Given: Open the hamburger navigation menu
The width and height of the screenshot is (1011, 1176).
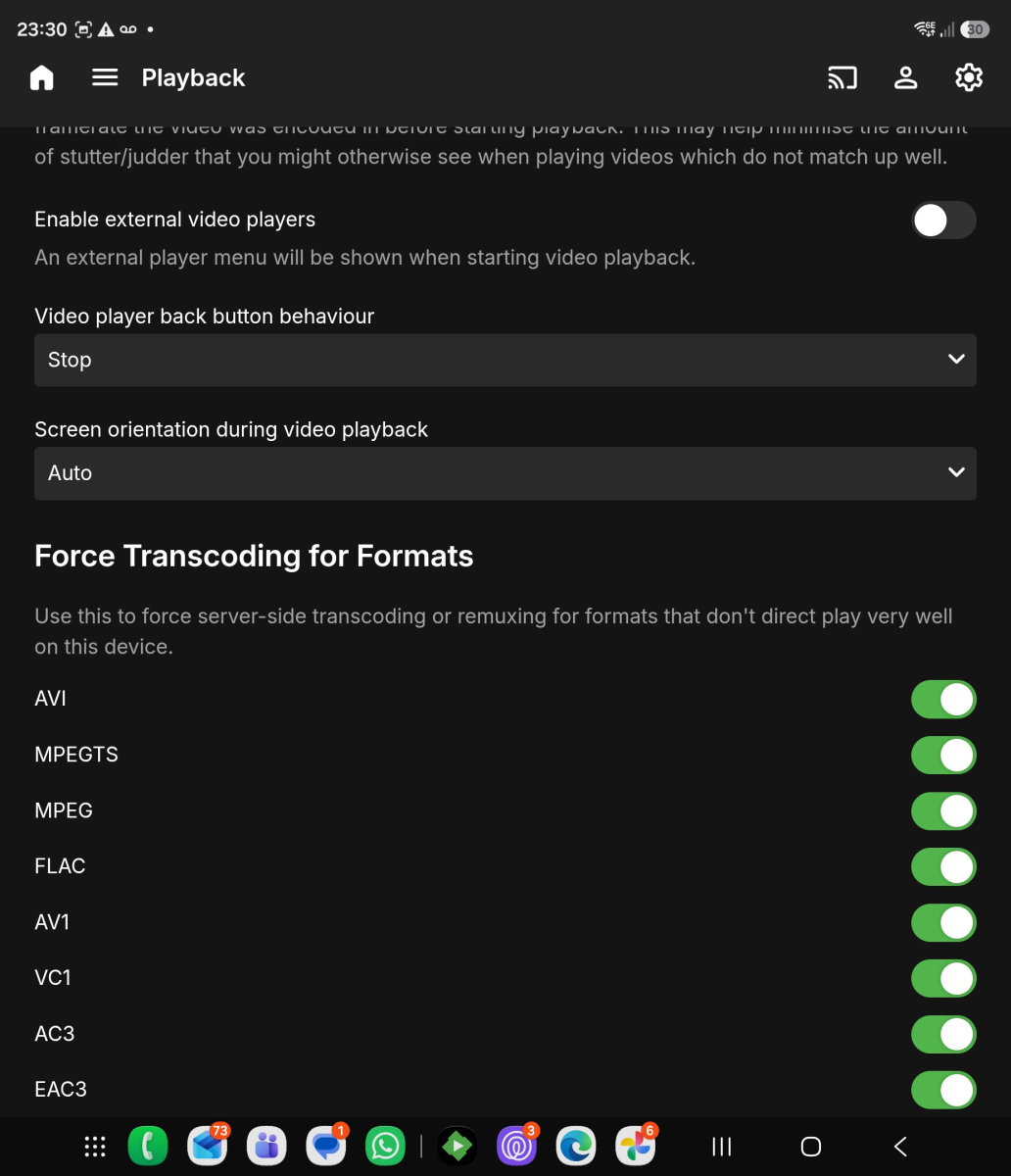Looking at the screenshot, I should (x=105, y=77).
